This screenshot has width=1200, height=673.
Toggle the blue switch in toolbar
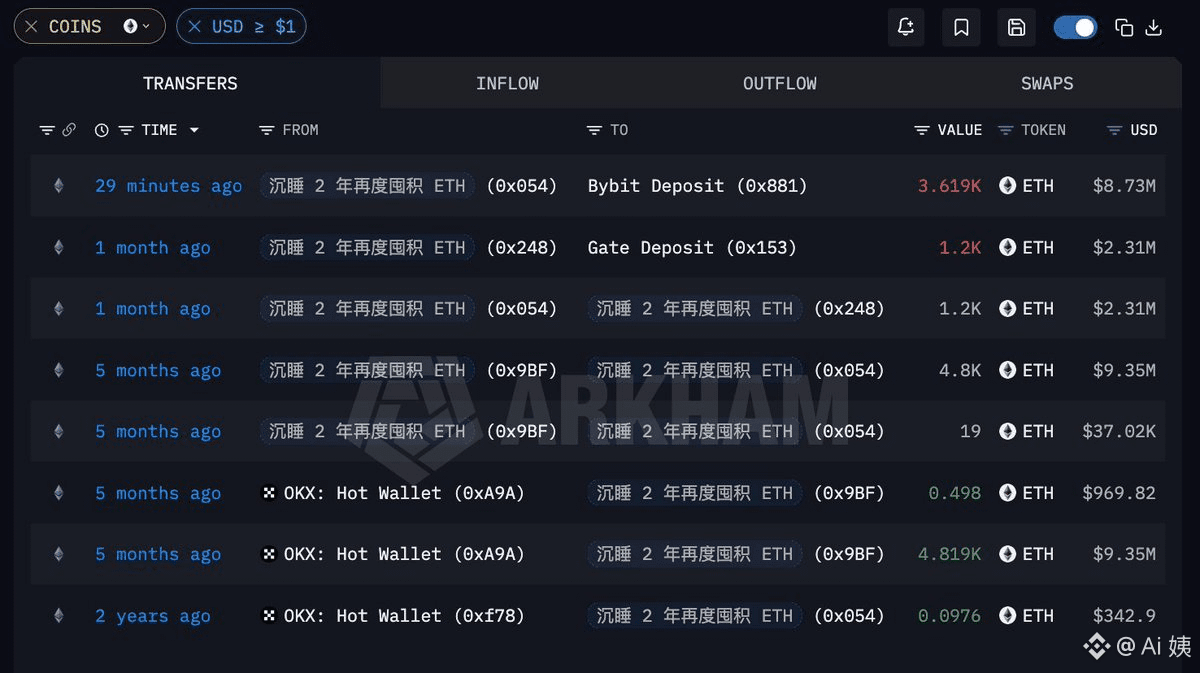click(1075, 27)
